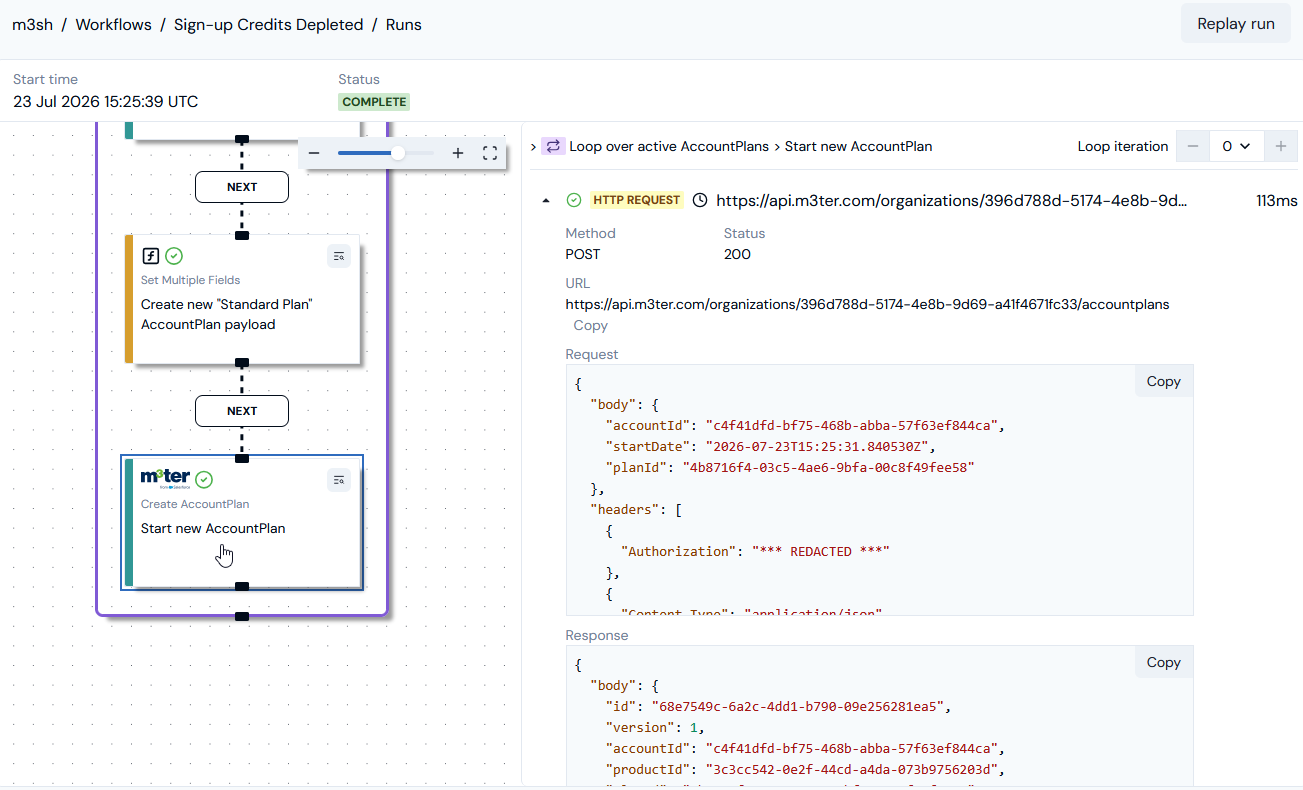
Task: Open details icon on Set Multiple Fields node
Action: [x=339, y=257]
